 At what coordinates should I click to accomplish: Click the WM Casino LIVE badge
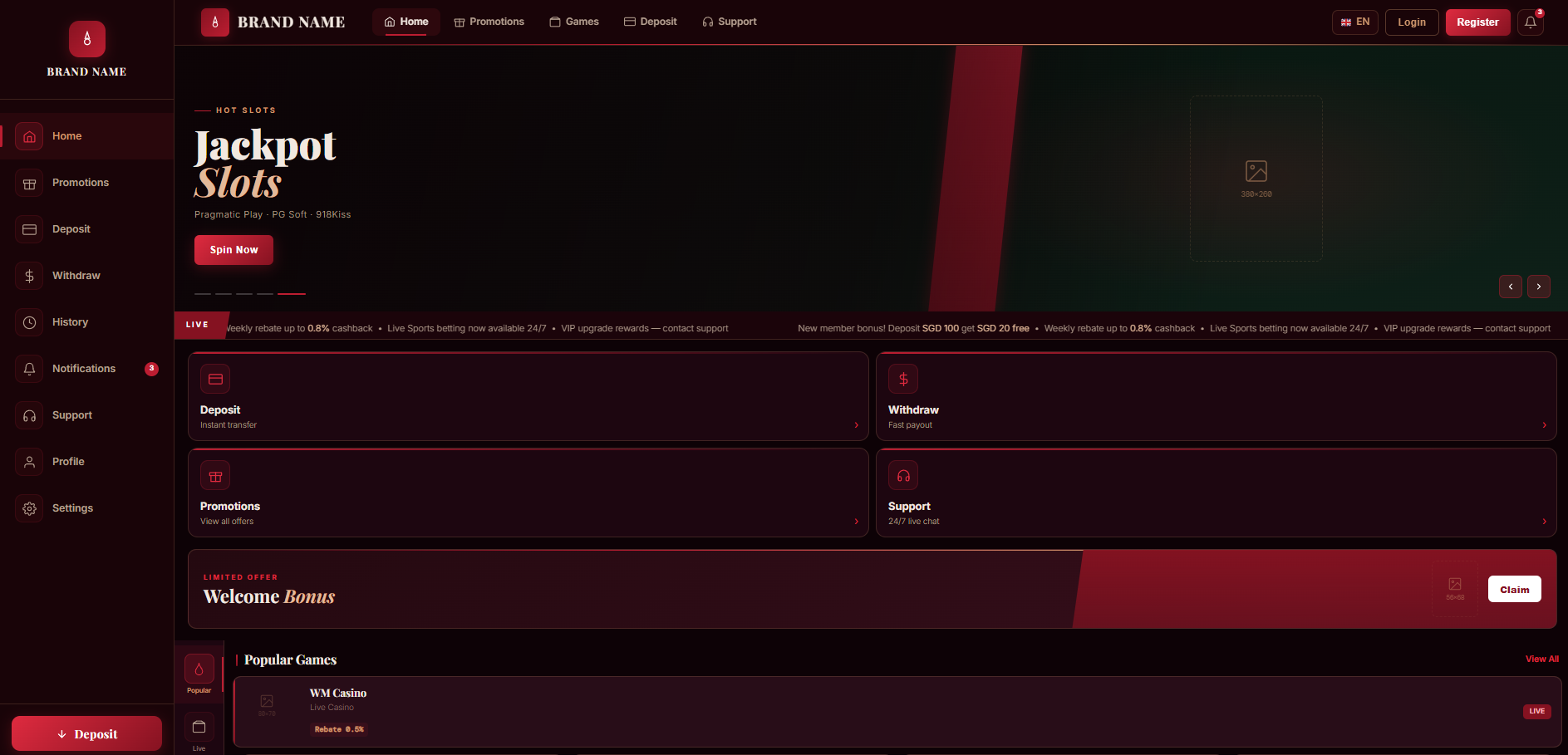(1537, 711)
